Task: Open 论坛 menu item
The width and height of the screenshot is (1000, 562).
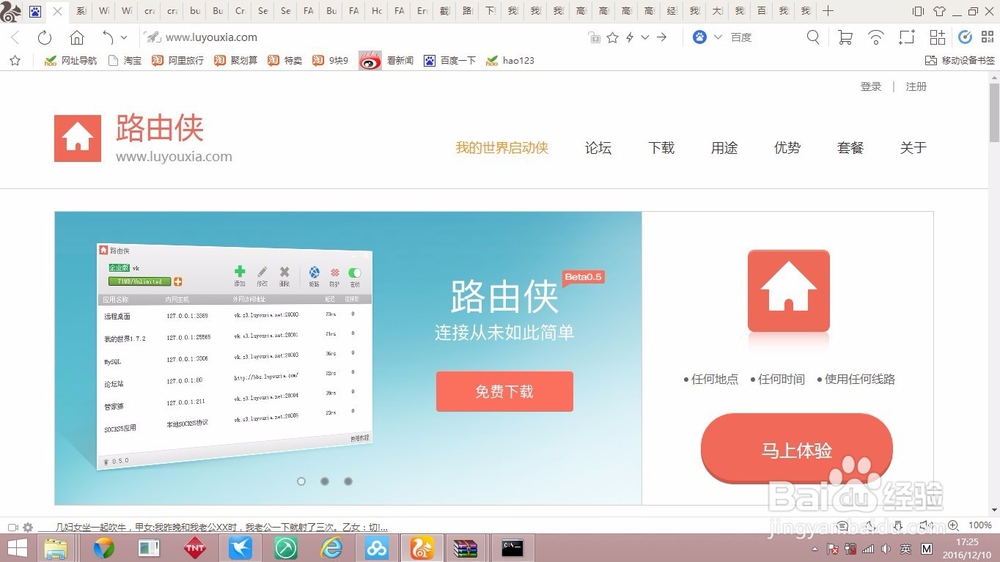Action: coord(598,148)
